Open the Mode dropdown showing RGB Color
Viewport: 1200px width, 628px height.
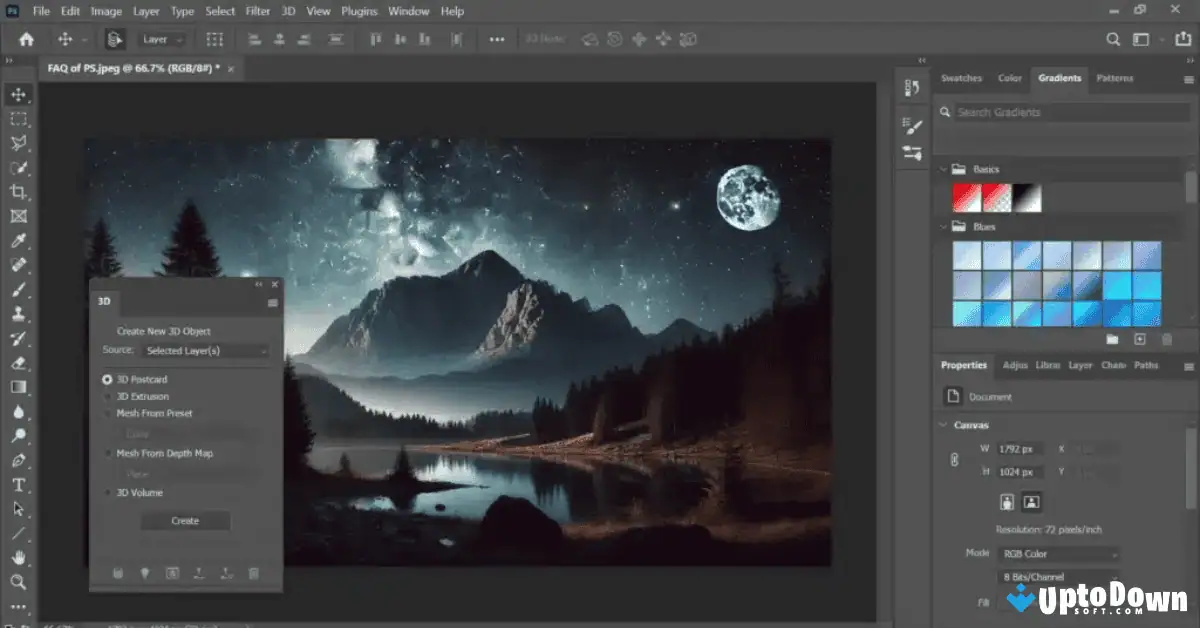pos(1057,552)
